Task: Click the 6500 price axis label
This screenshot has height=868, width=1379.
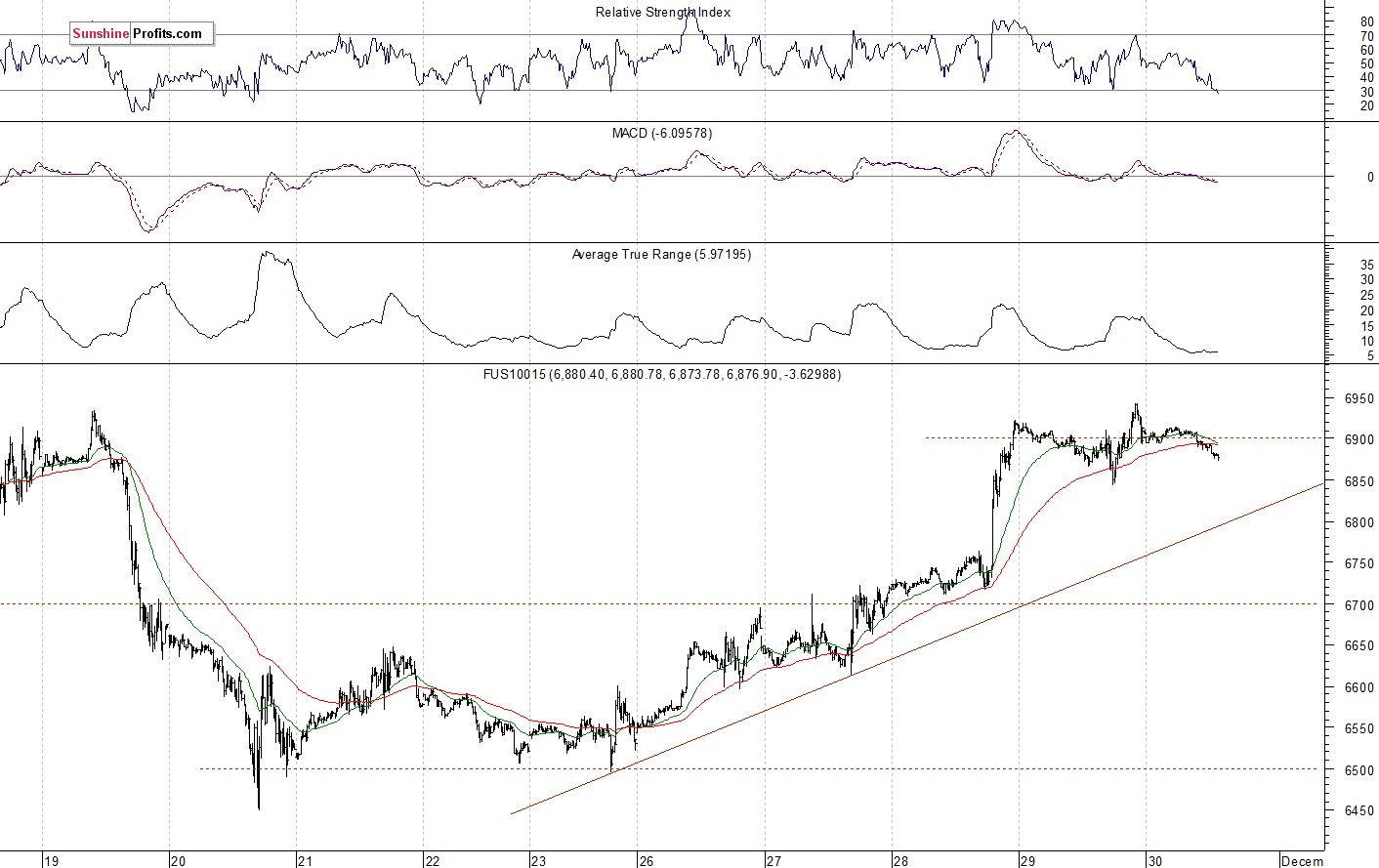Action: pos(1358,770)
